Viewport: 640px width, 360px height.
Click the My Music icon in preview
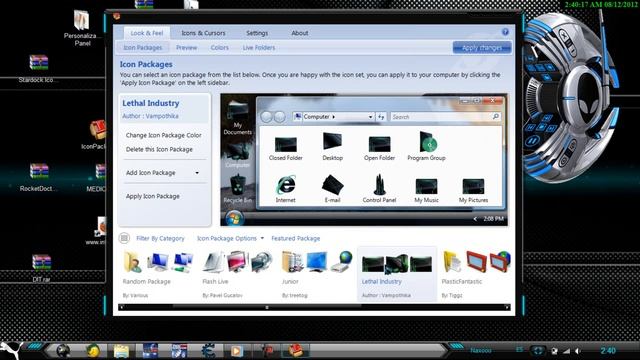tap(426, 191)
